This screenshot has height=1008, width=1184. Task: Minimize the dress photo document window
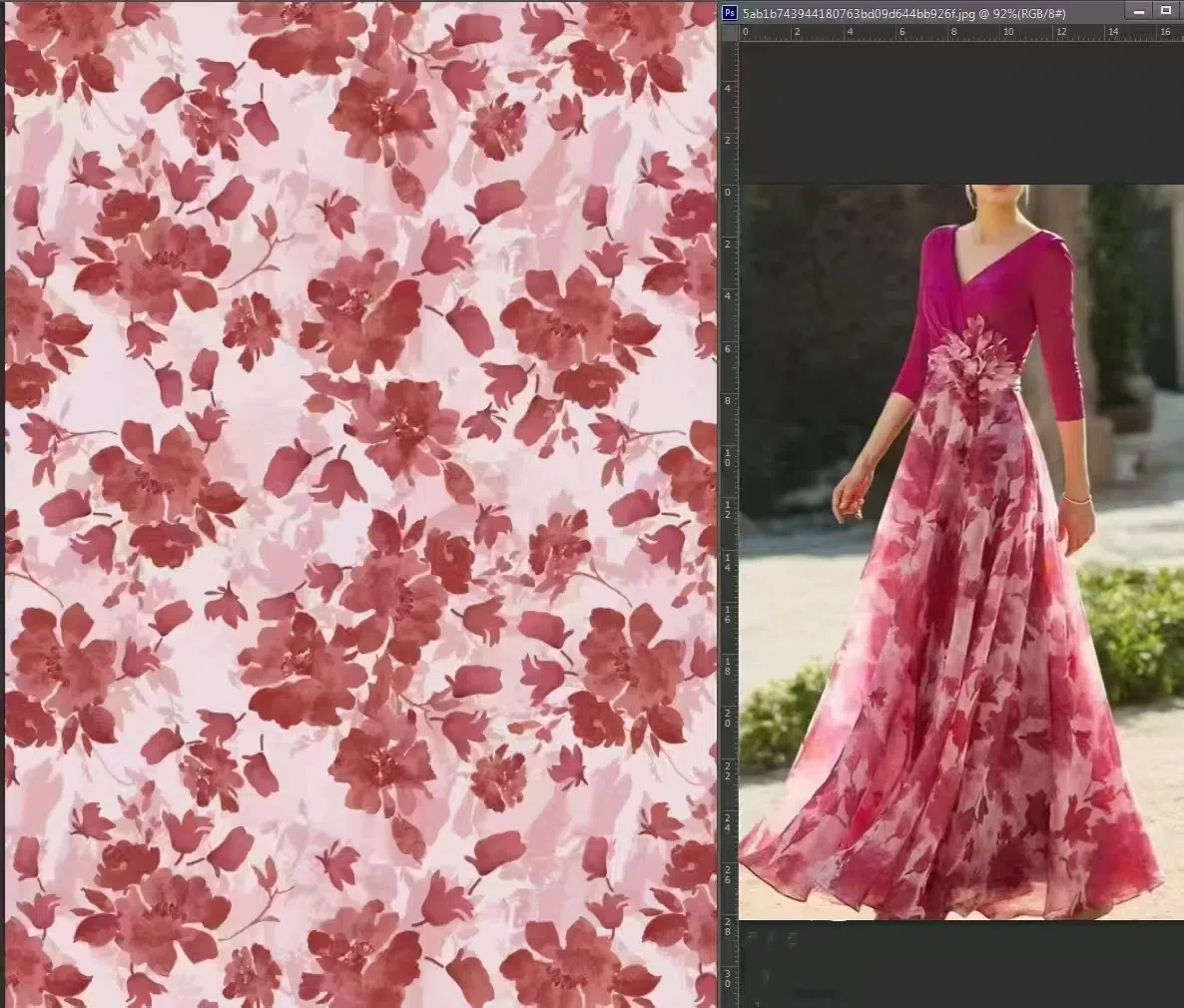coord(1138,12)
